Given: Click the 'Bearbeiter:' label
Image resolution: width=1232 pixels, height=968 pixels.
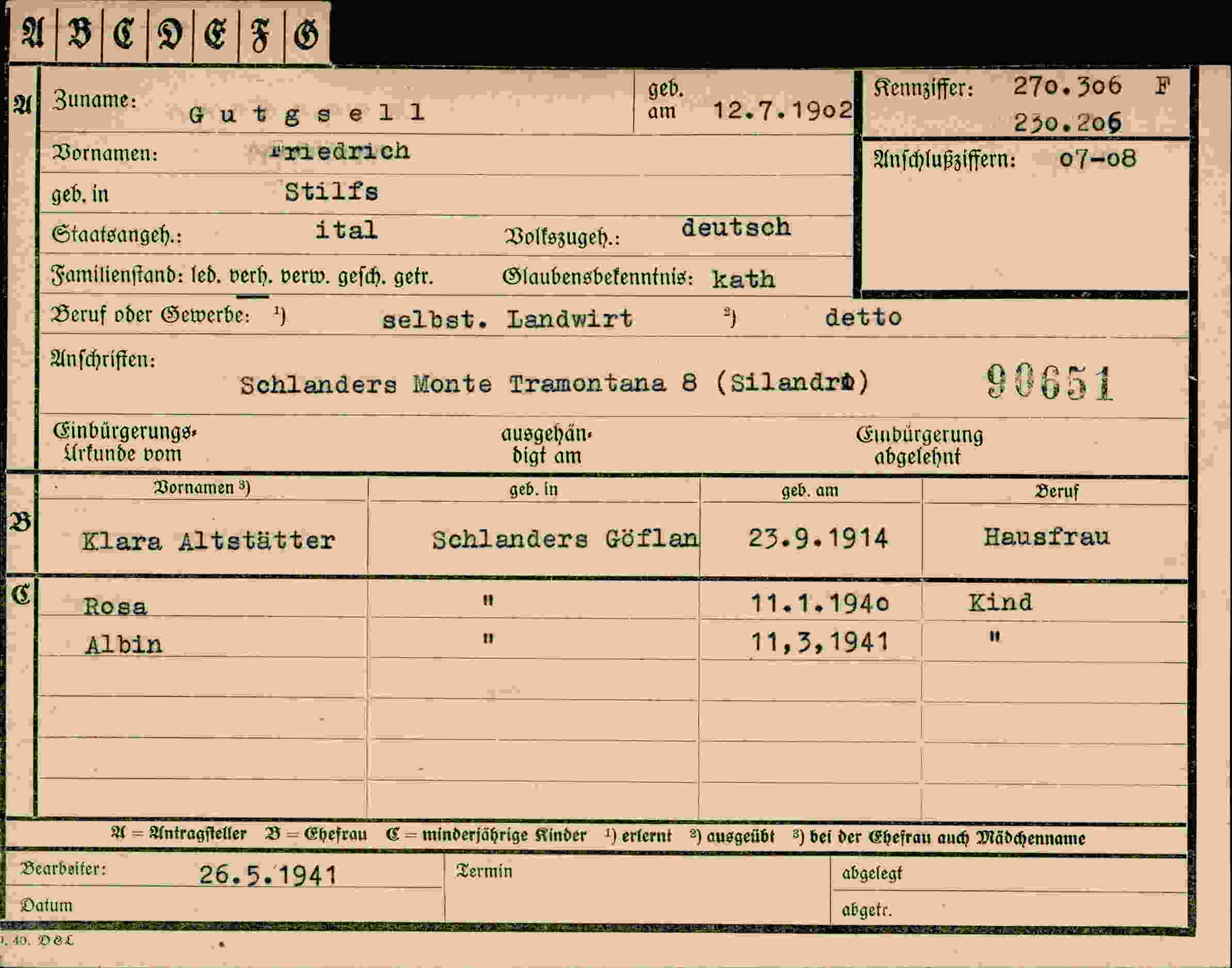Looking at the screenshot, I should [63, 869].
